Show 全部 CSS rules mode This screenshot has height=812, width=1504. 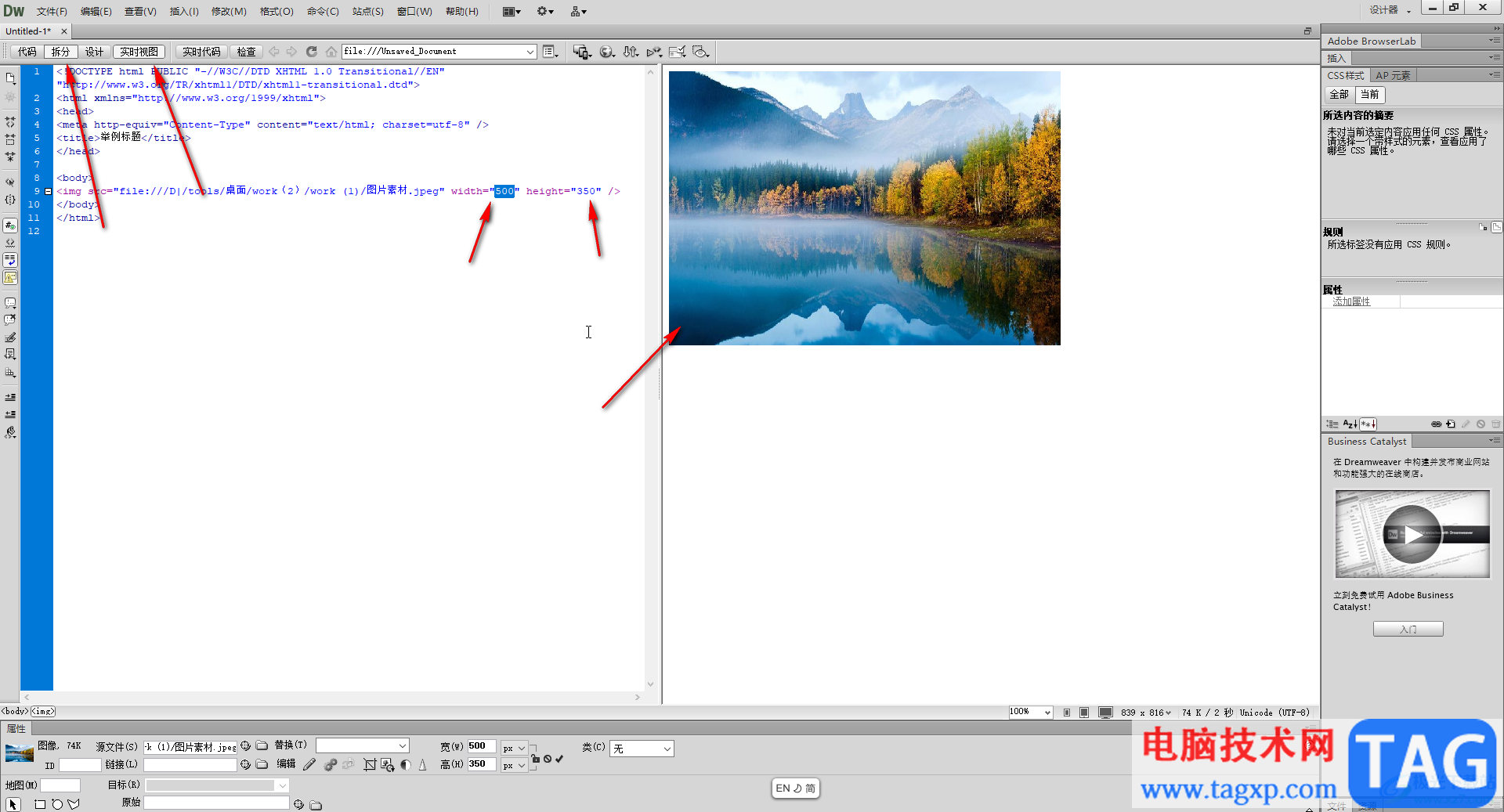(x=1339, y=95)
